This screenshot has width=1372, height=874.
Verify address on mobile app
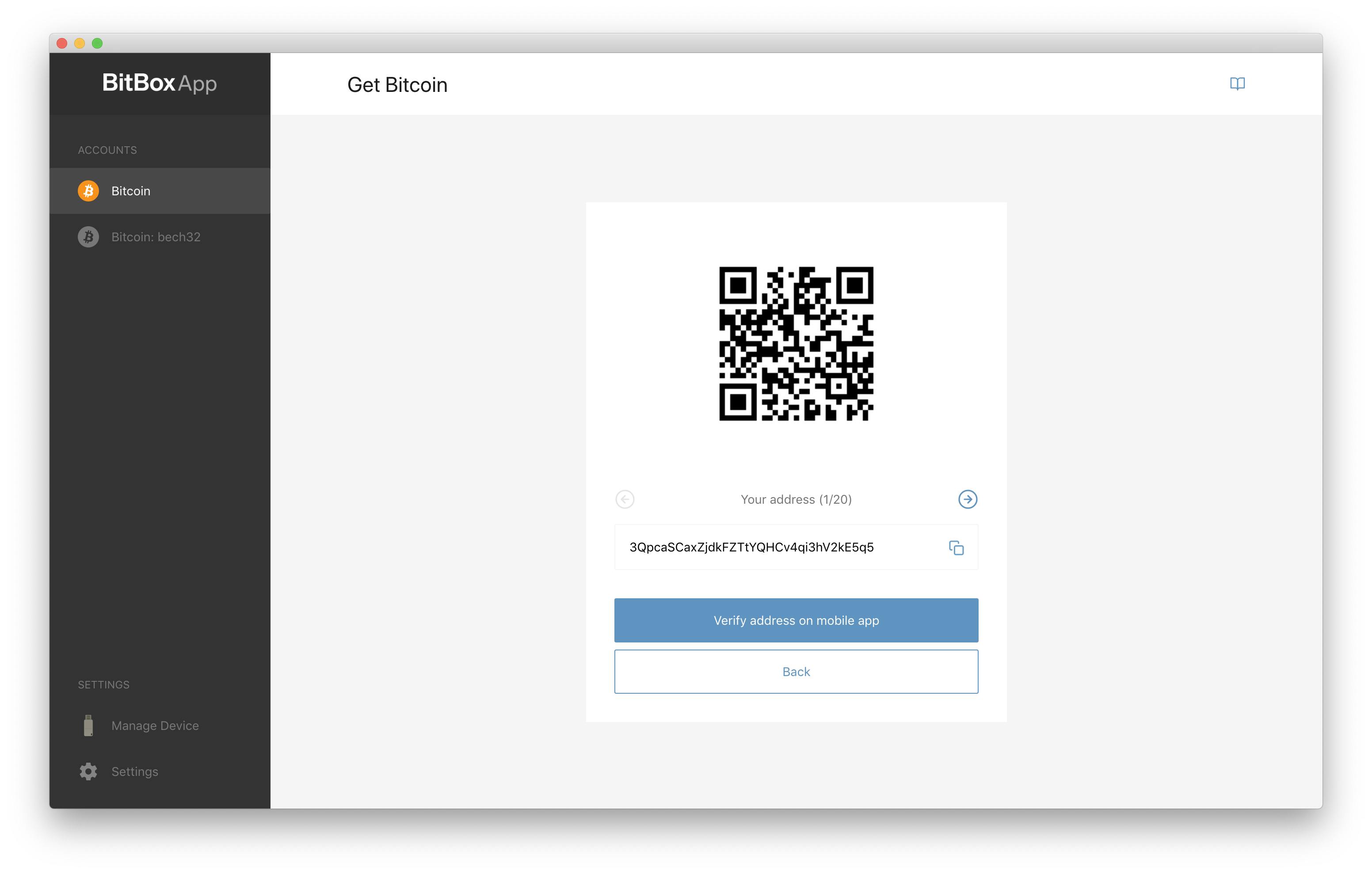pyautogui.click(x=796, y=620)
